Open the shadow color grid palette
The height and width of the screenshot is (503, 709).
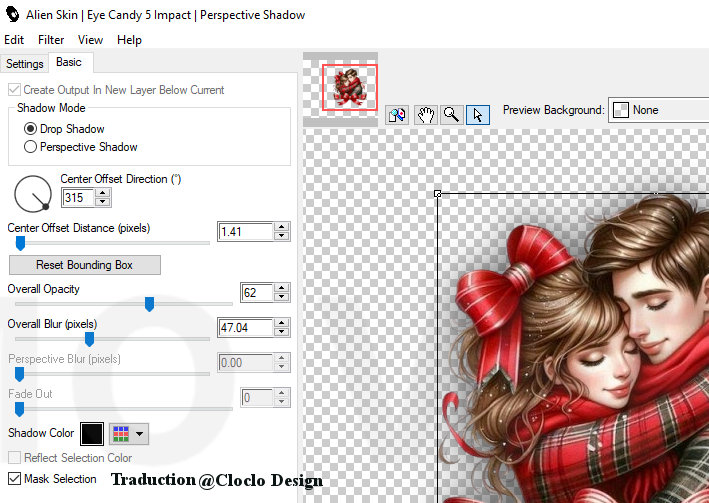[x=121, y=434]
